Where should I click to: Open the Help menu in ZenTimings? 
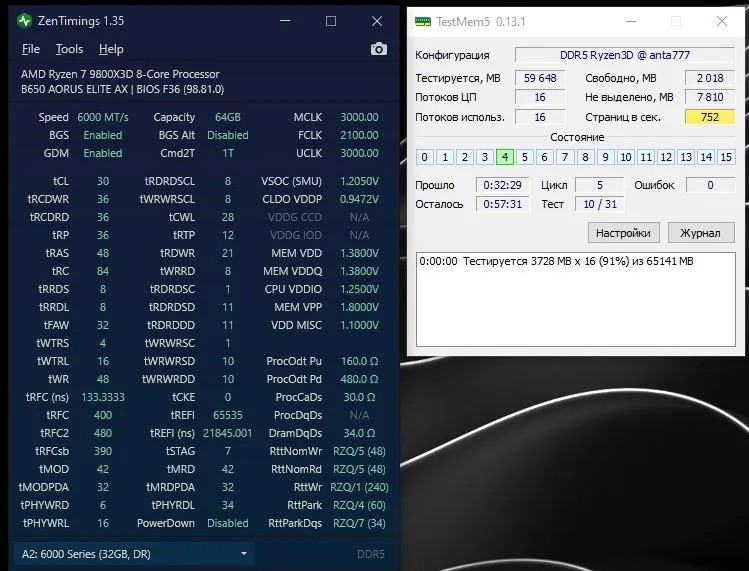[x=111, y=49]
